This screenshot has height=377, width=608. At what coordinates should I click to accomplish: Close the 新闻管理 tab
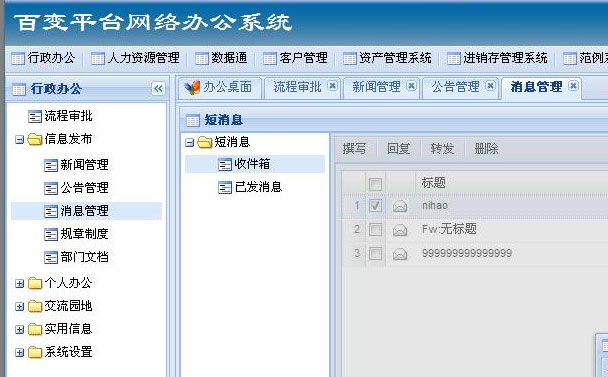tap(412, 86)
